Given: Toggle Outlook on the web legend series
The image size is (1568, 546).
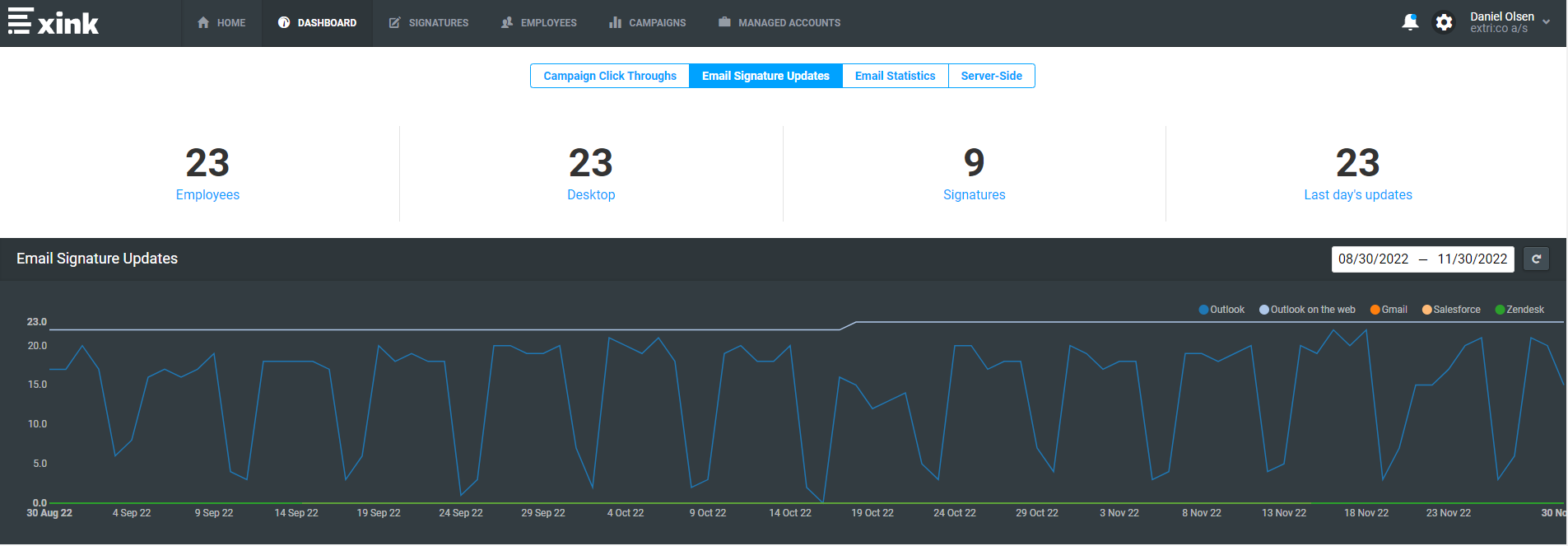Looking at the screenshot, I should click(x=1307, y=310).
